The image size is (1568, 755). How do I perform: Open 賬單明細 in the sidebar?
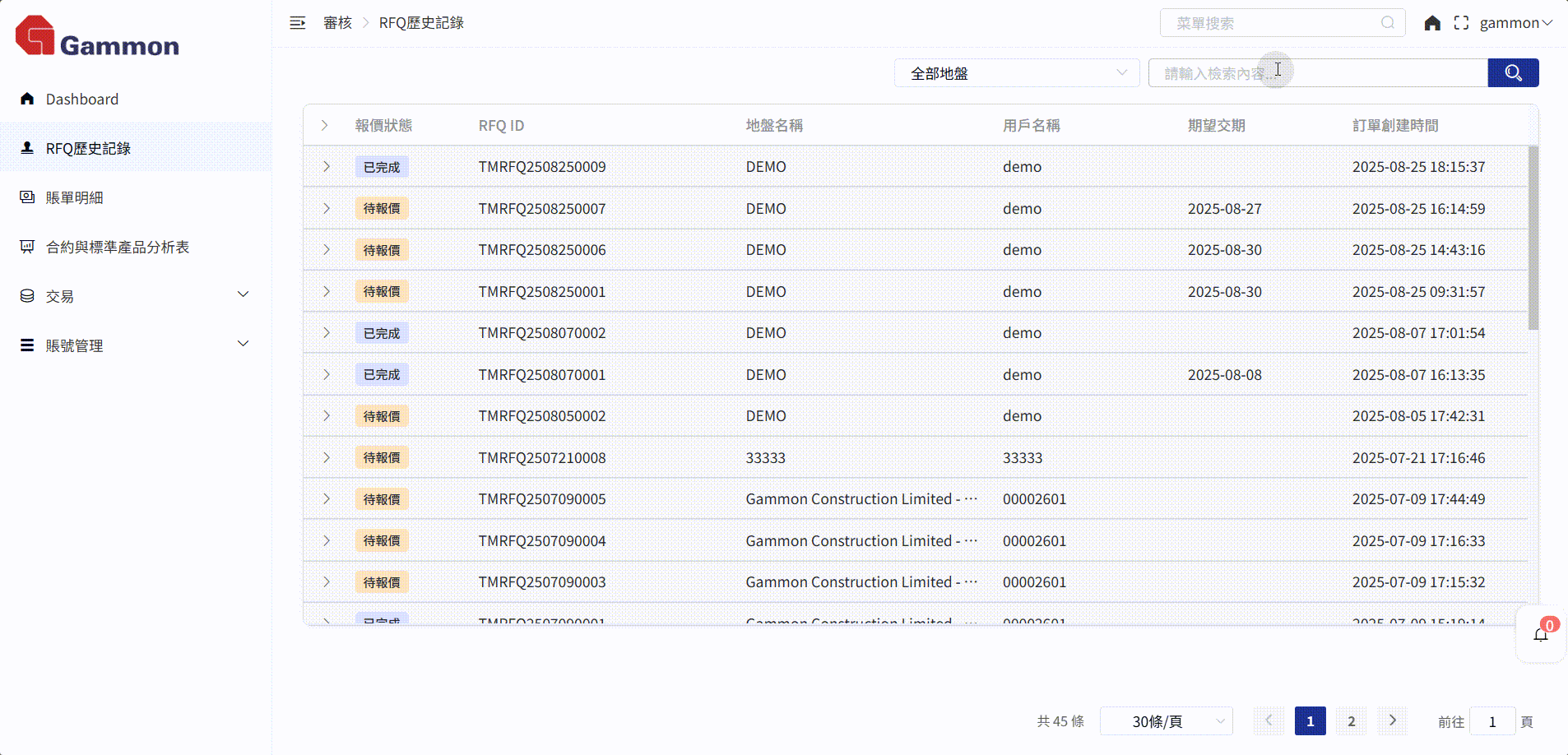point(75,198)
